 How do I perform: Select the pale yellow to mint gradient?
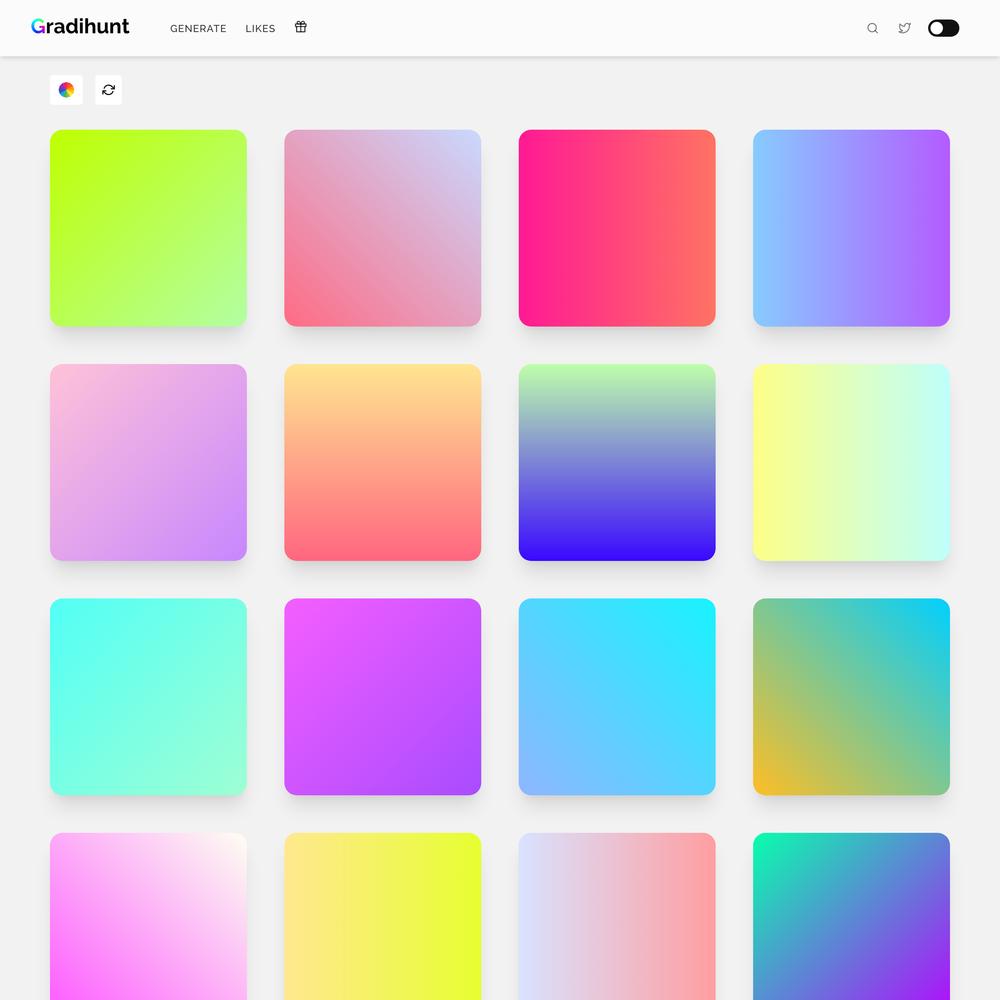pyautogui.click(x=851, y=462)
